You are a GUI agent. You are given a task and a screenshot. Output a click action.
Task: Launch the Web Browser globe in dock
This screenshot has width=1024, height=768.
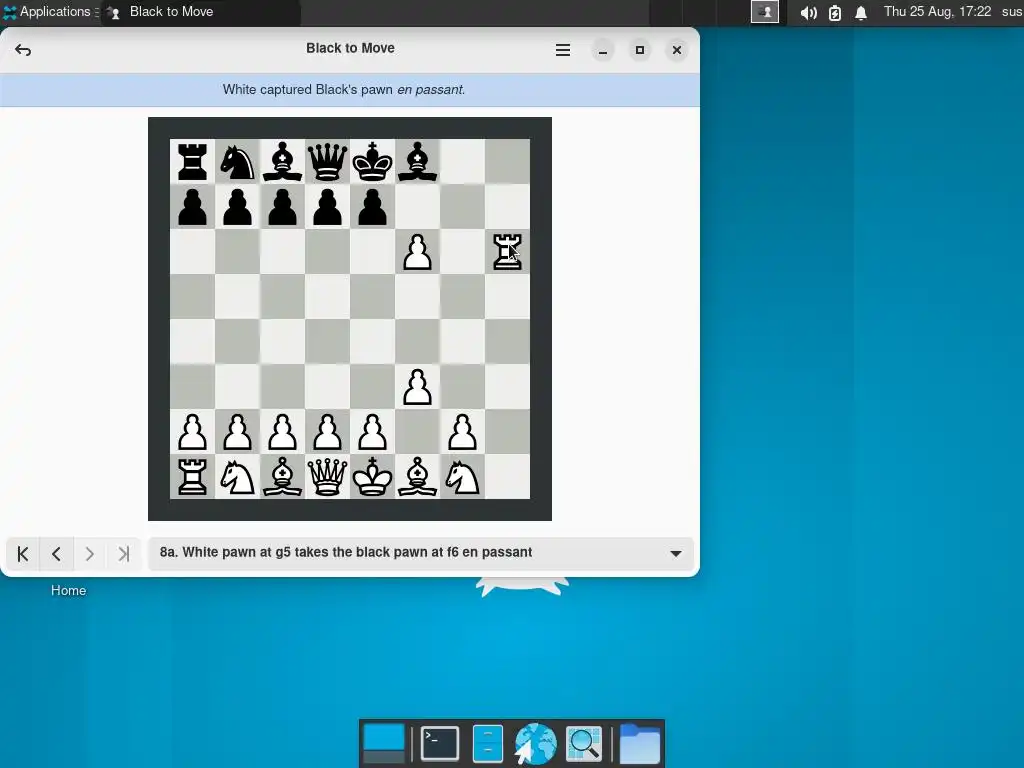535,743
